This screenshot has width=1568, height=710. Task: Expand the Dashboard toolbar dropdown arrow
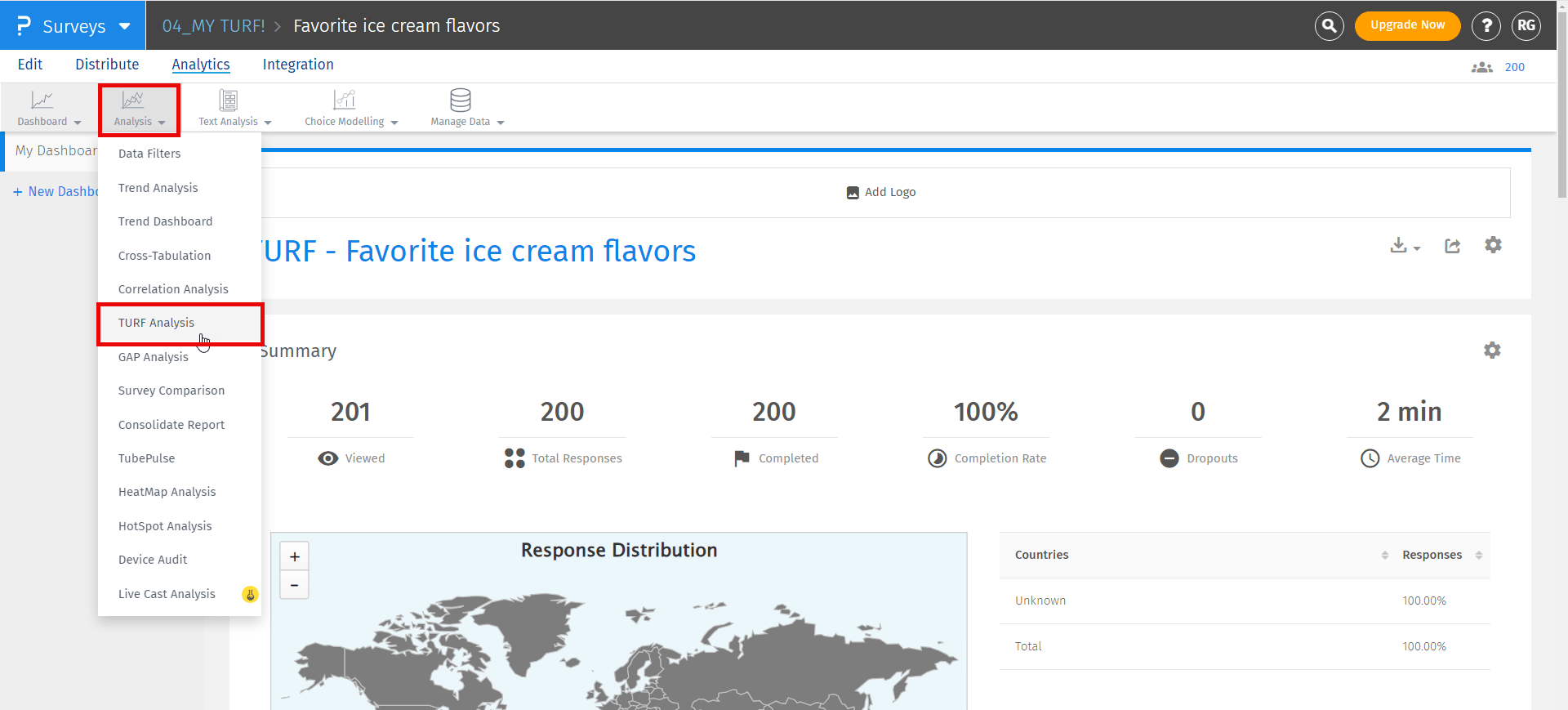coord(78,123)
